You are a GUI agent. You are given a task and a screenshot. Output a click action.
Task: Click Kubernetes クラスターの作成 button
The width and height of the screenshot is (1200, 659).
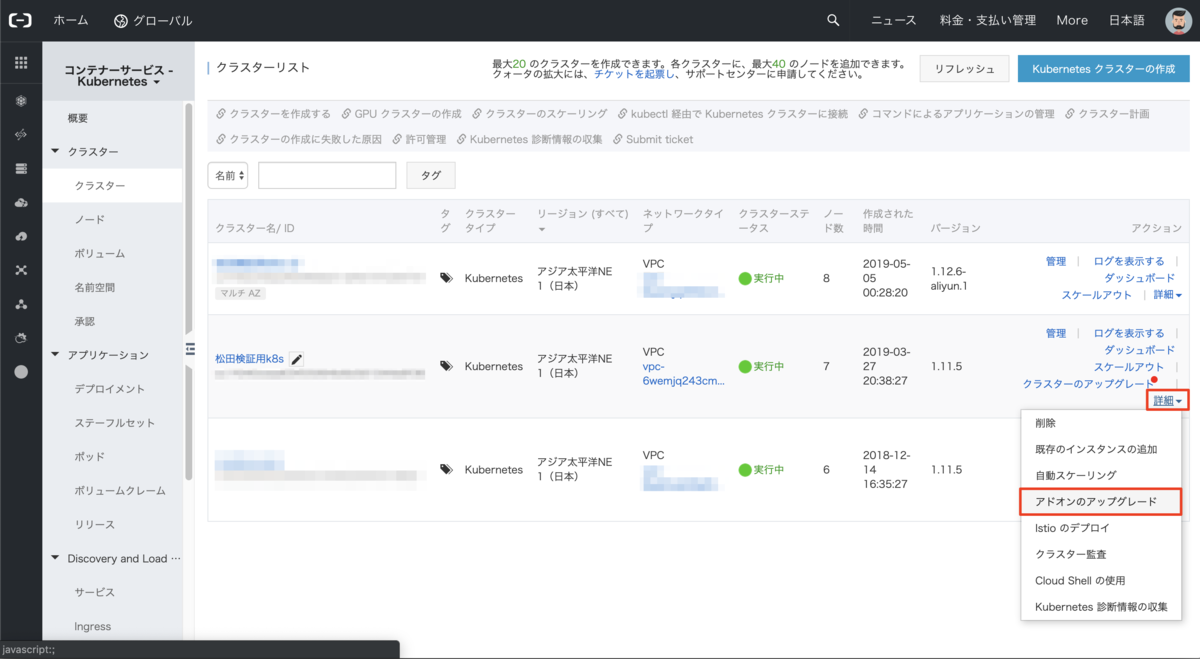[x=1103, y=68]
